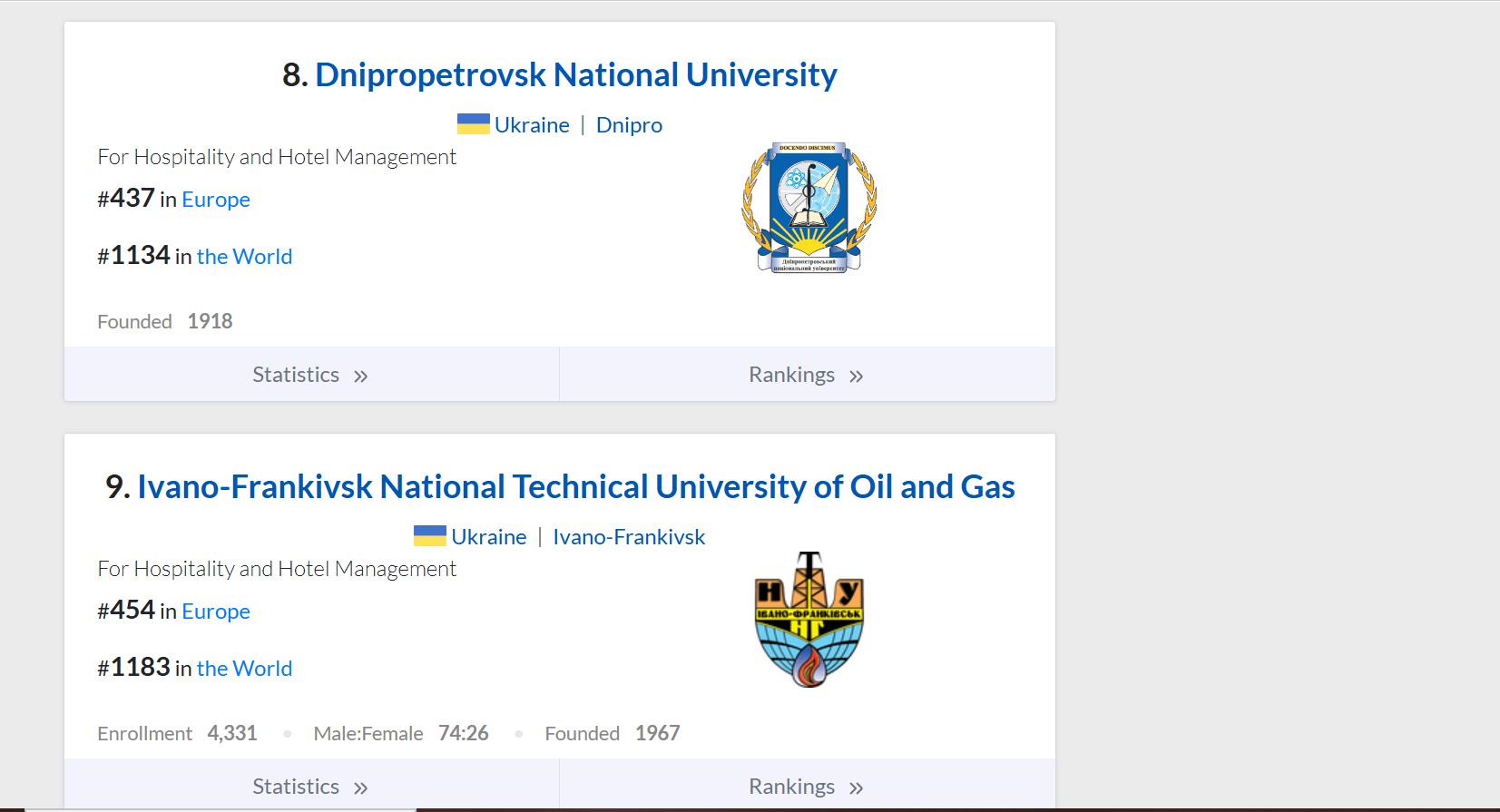Click double chevron icon next to Dnipropetrovsk Rankings
The height and width of the screenshot is (812, 1500).
pyautogui.click(x=856, y=377)
